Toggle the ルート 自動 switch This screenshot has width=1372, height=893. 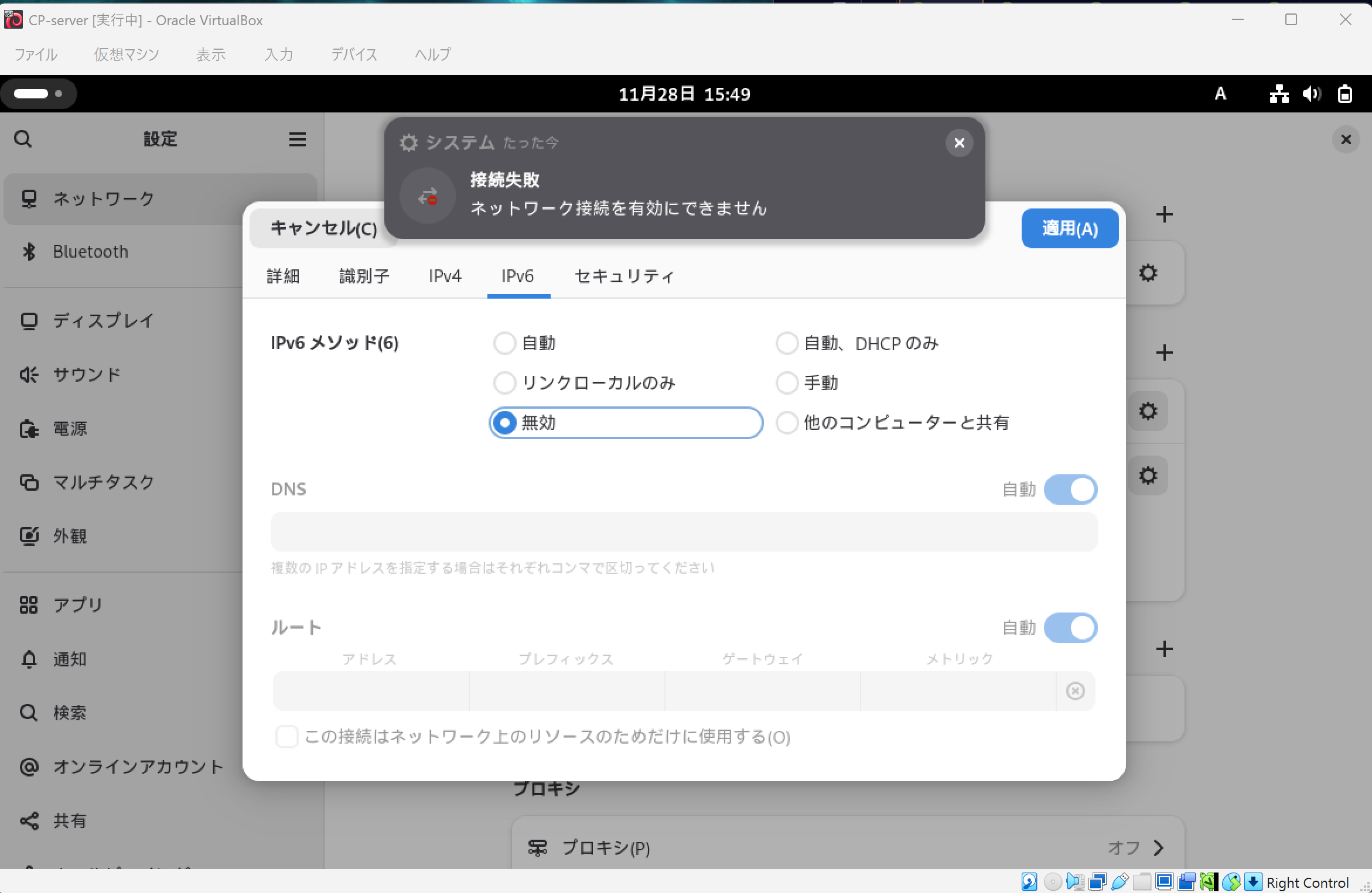pyautogui.click(x=1070, y=628)
